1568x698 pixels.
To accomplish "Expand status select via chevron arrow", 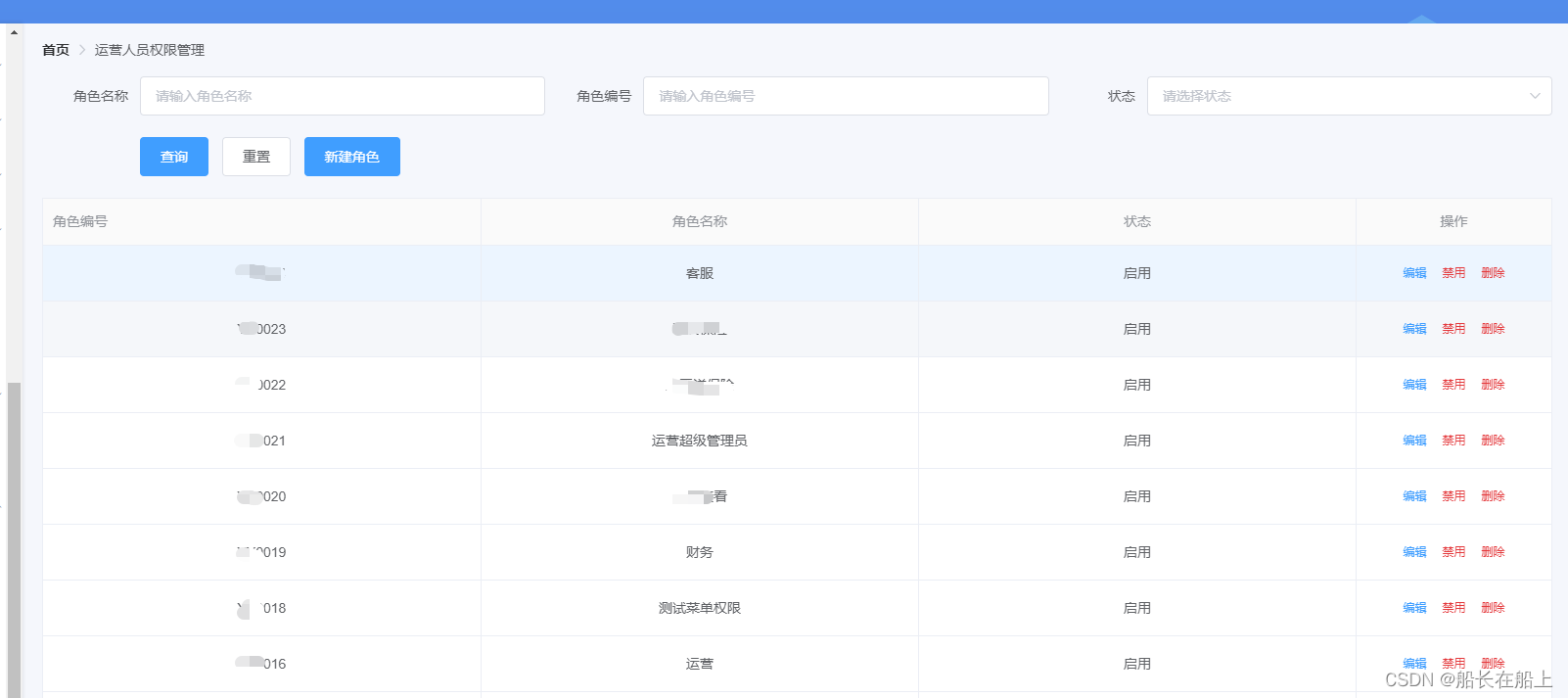I will point(1534,96).
